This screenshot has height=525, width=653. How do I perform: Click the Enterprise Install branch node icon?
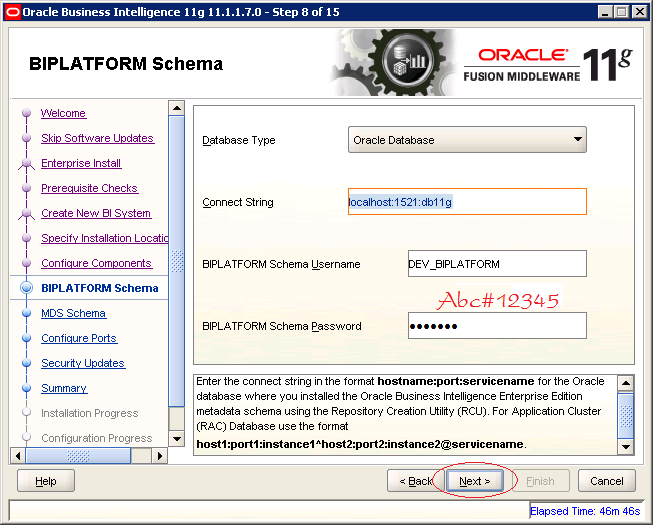27,164
